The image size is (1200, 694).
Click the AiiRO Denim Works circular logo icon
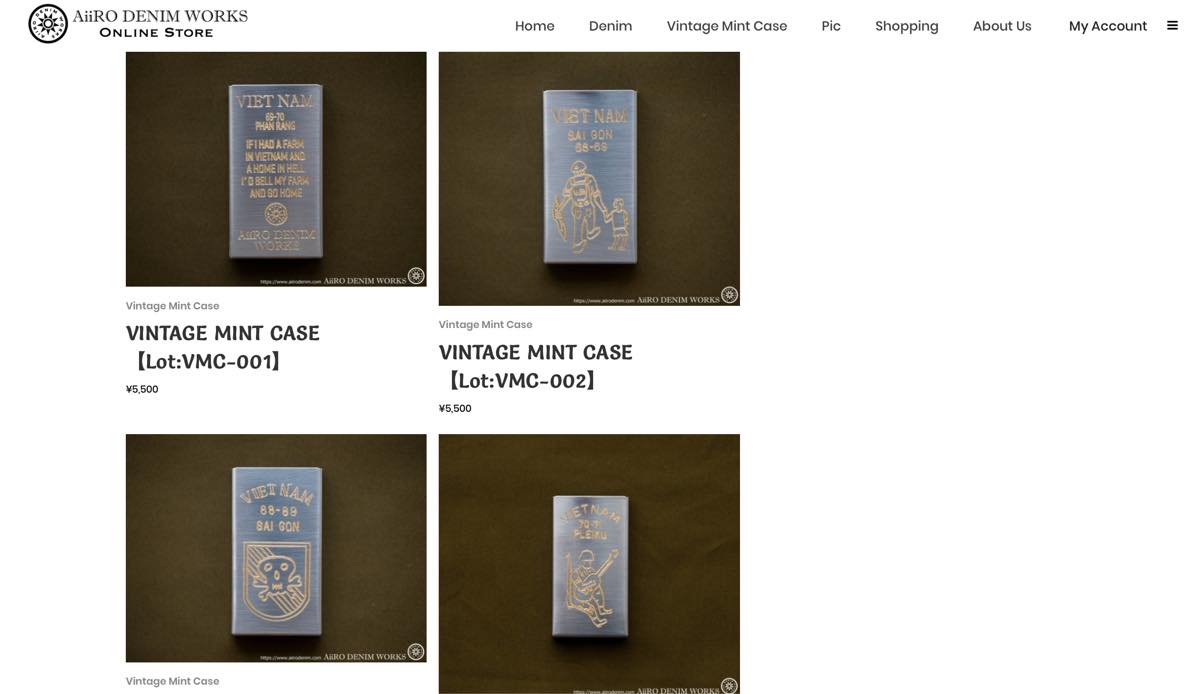click(48, 24)
